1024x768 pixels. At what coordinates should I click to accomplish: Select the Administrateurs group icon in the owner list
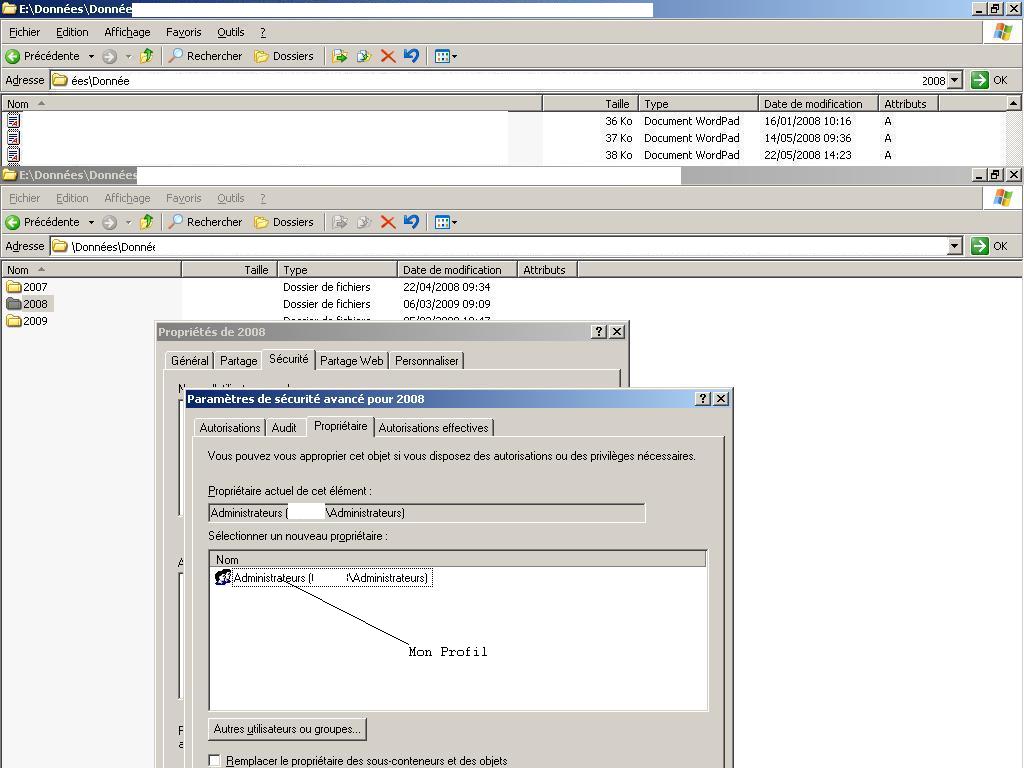click(x=223, y=578)
